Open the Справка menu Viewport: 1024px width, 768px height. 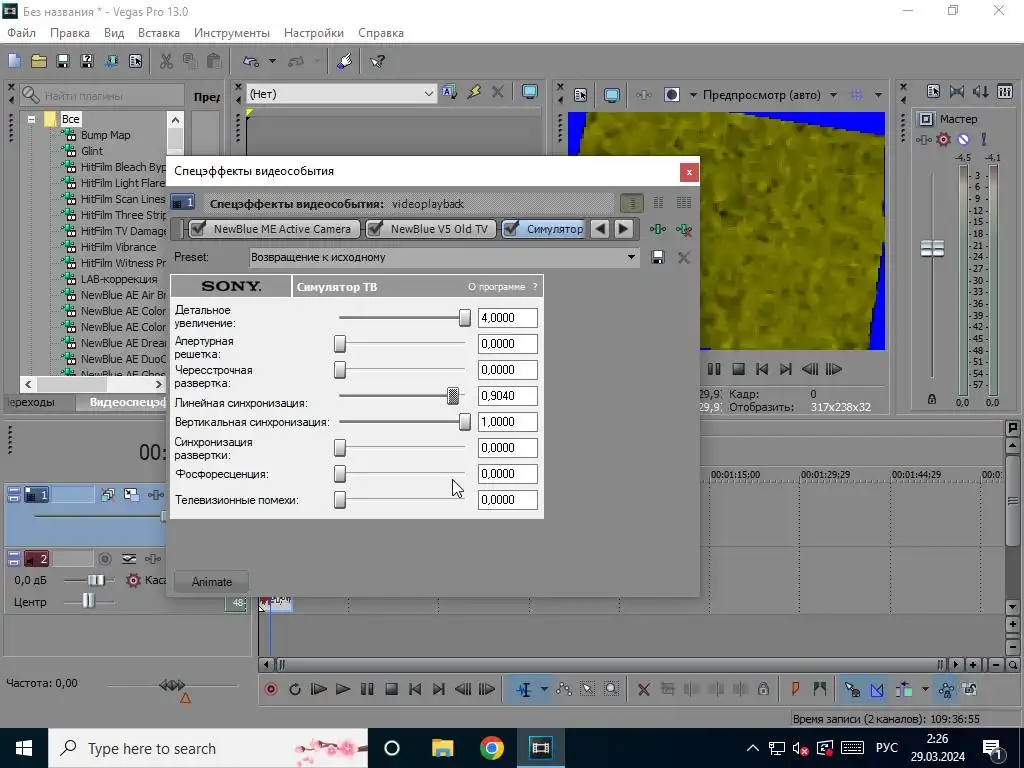pyautogui.click(x=381, y=33)
